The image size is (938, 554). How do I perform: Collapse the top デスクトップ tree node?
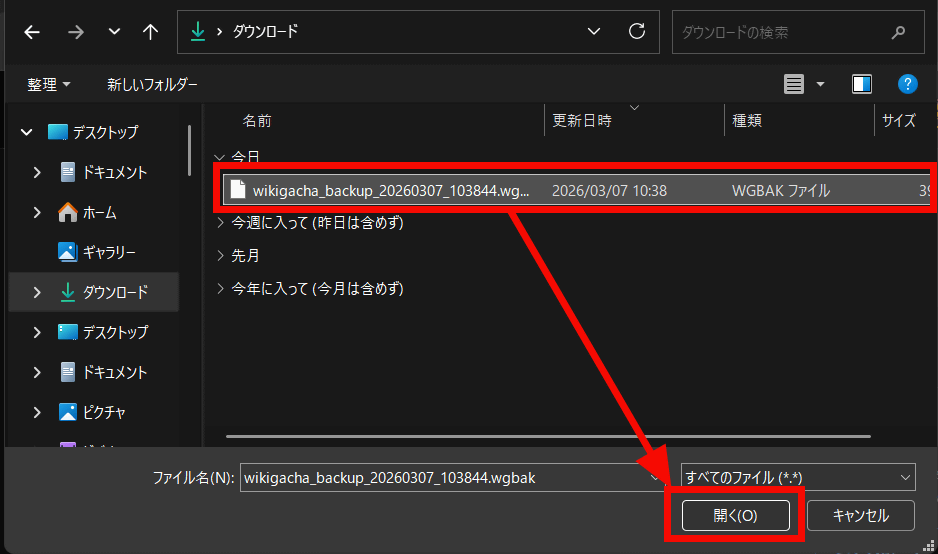tap(26, 132)
